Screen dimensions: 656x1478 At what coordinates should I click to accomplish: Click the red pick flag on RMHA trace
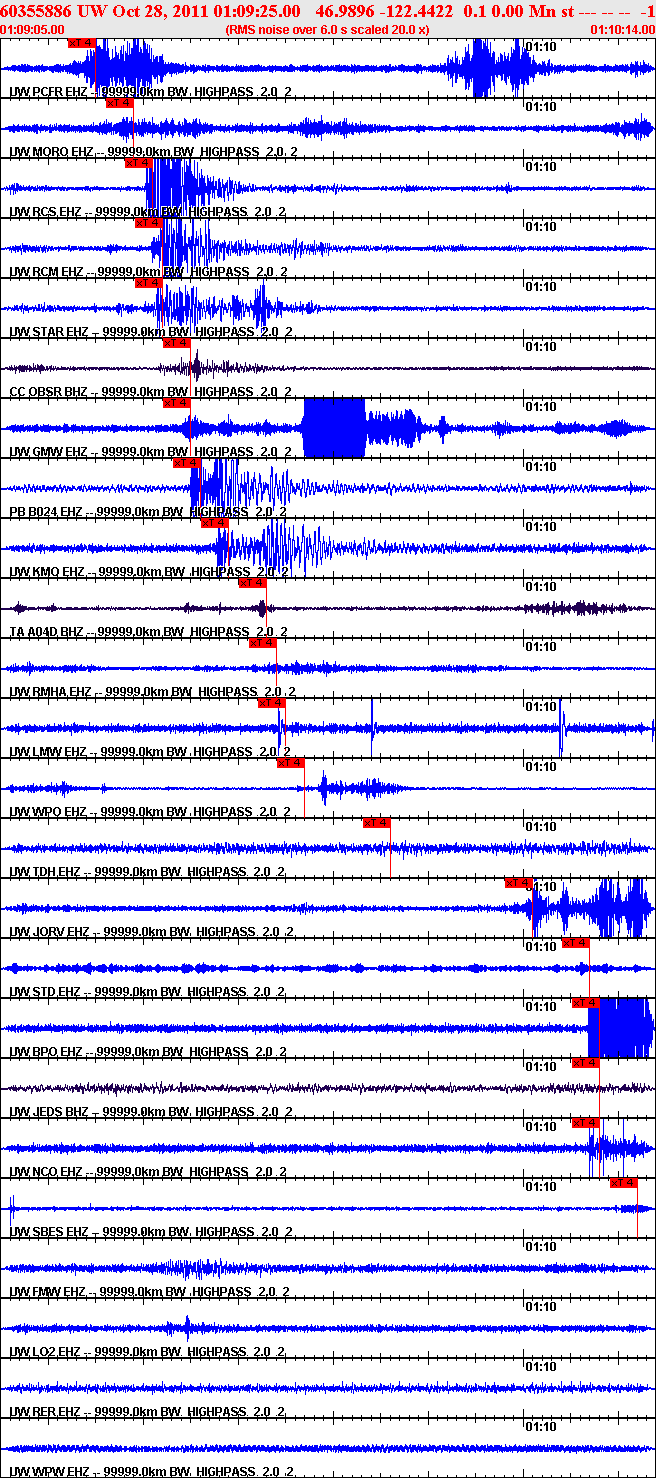[262, 643]
